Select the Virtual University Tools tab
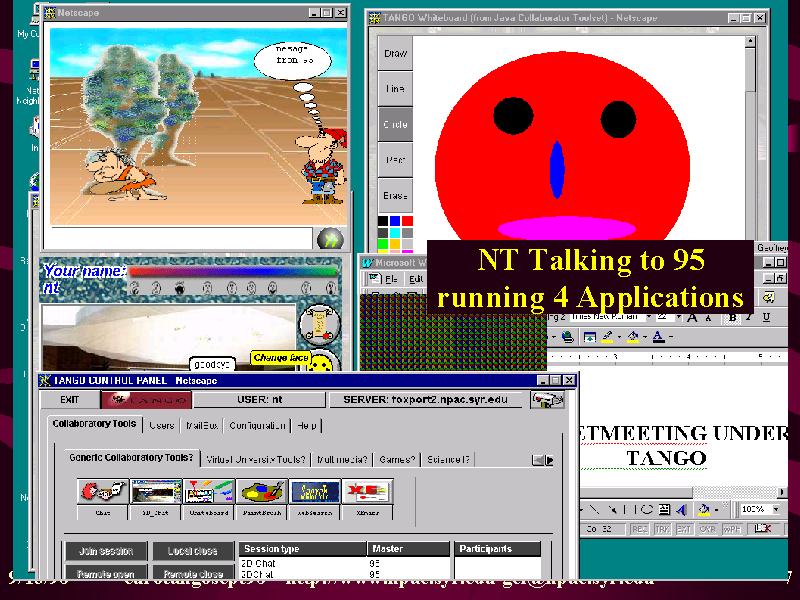 click(x=256, y=459)
